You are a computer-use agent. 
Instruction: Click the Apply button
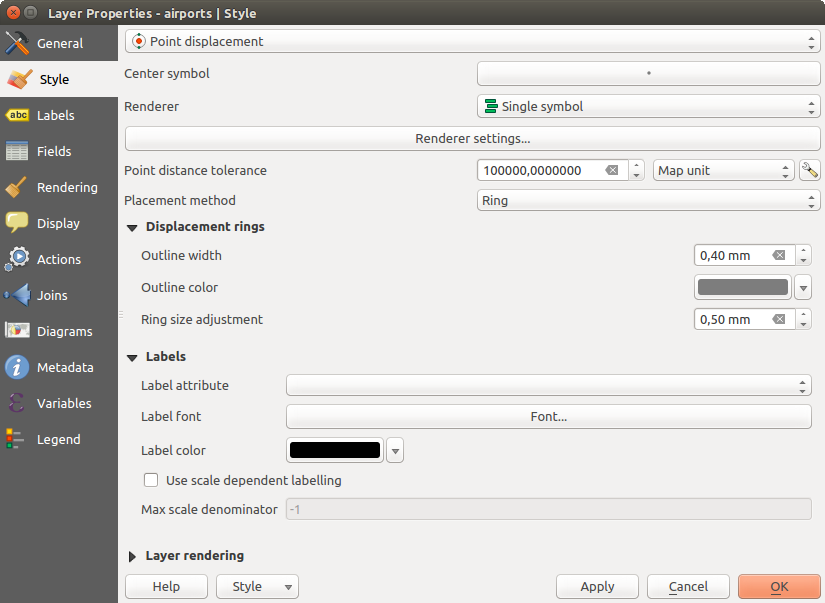pyautogui.click(x=597, y=587)
